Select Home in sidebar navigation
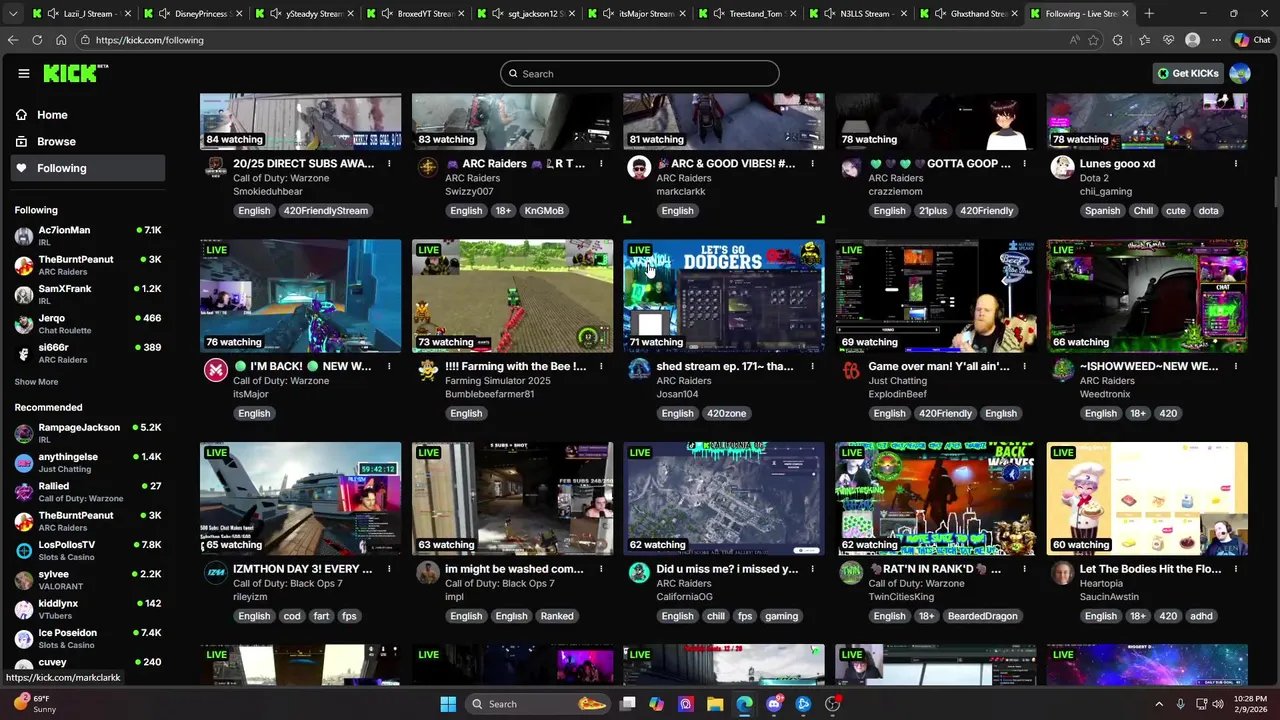Screen dimensions: 1280x720 87,115
